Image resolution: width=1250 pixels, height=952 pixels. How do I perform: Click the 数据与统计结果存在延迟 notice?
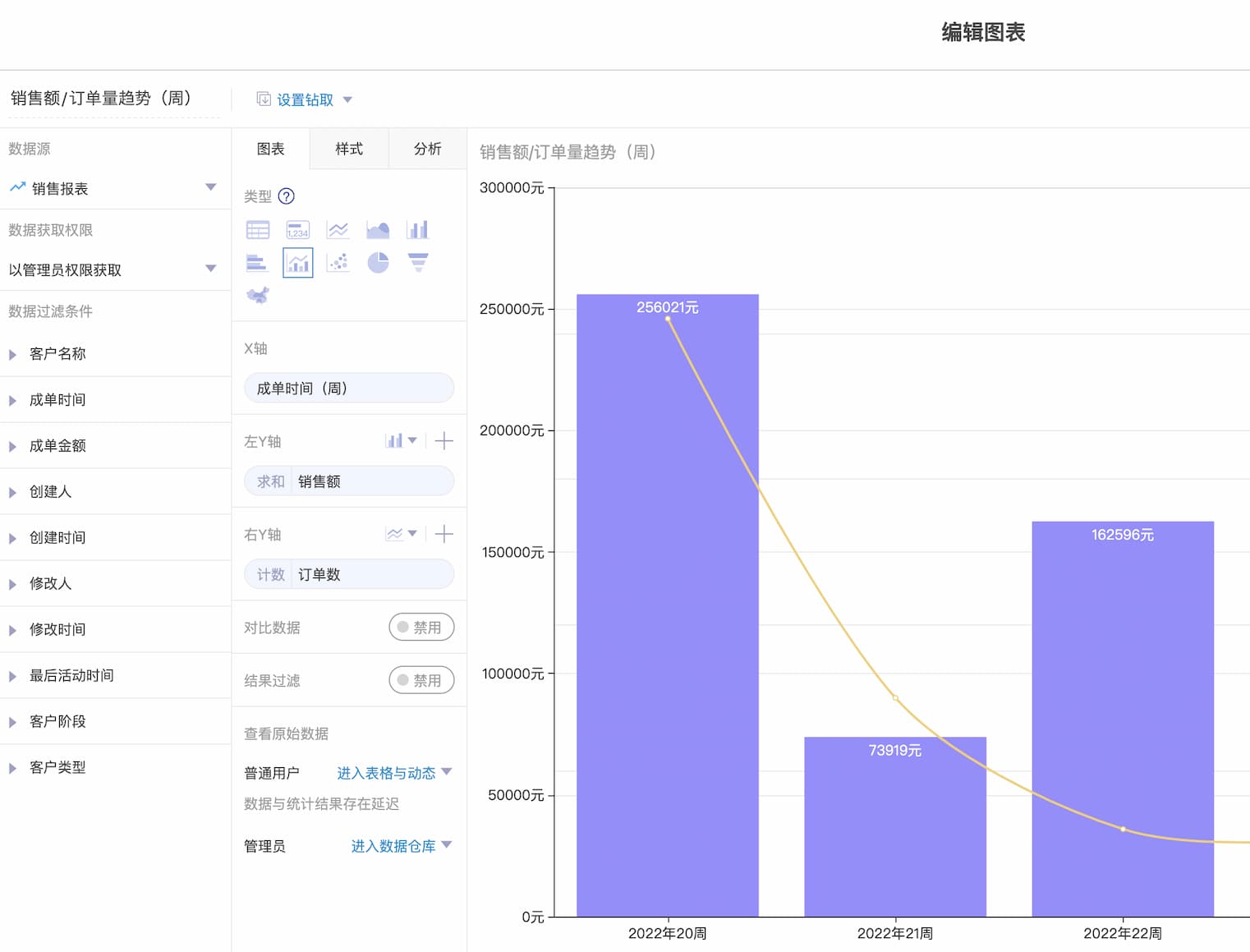321,804
